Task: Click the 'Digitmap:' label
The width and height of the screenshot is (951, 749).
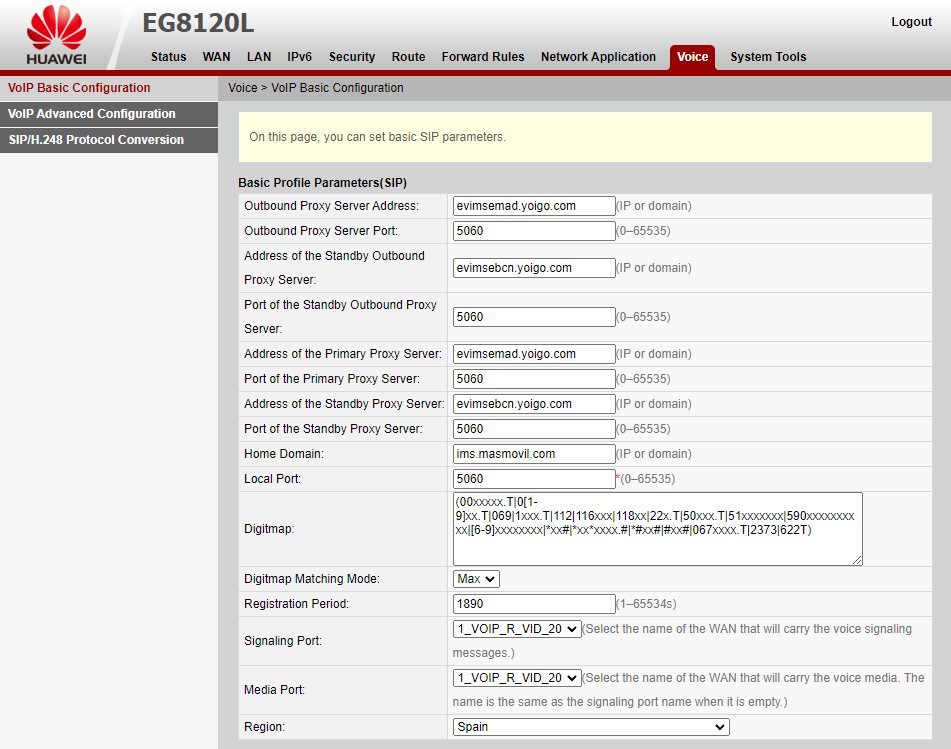Action: tap(269, 529)
